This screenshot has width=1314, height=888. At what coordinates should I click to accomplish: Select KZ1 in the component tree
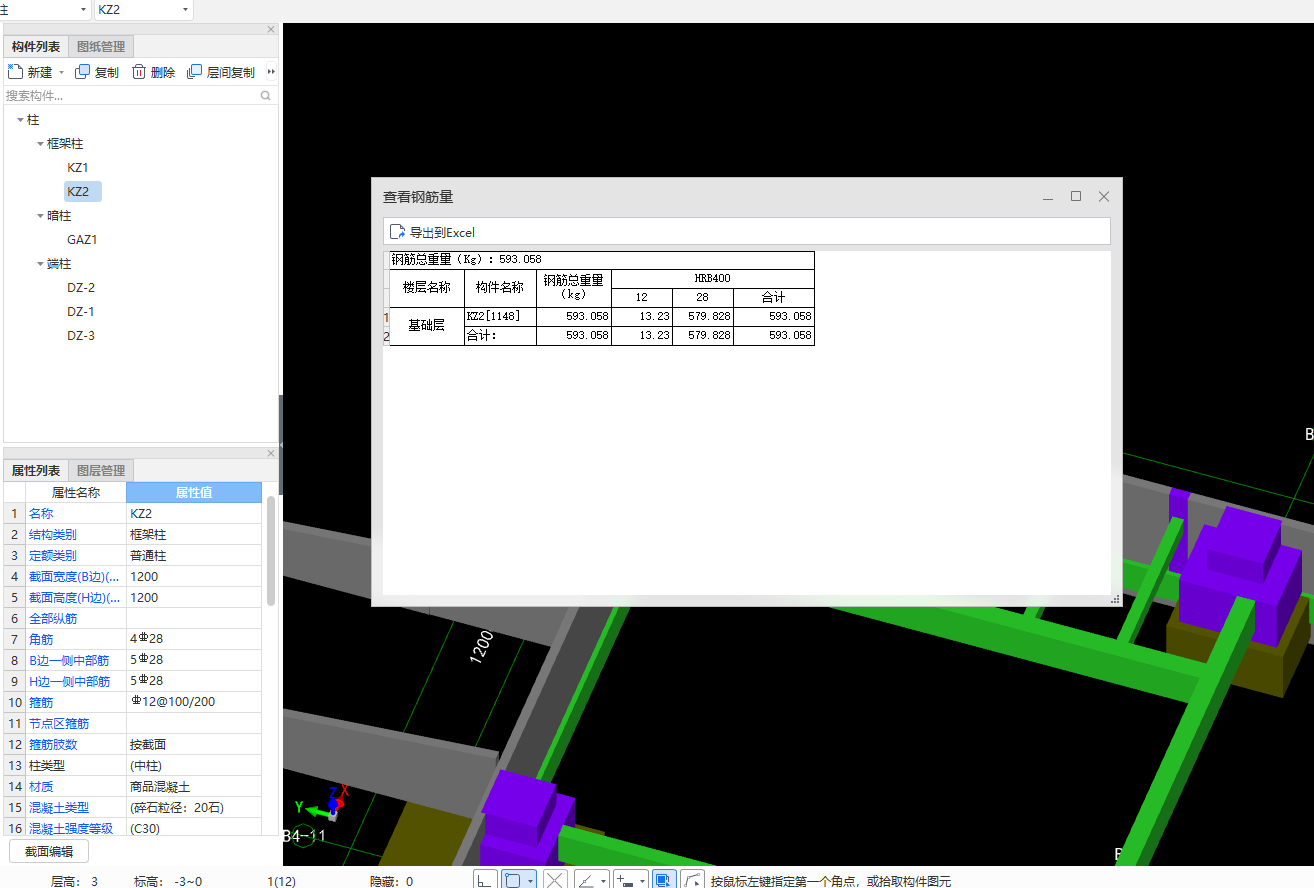[x=78, y=168]
